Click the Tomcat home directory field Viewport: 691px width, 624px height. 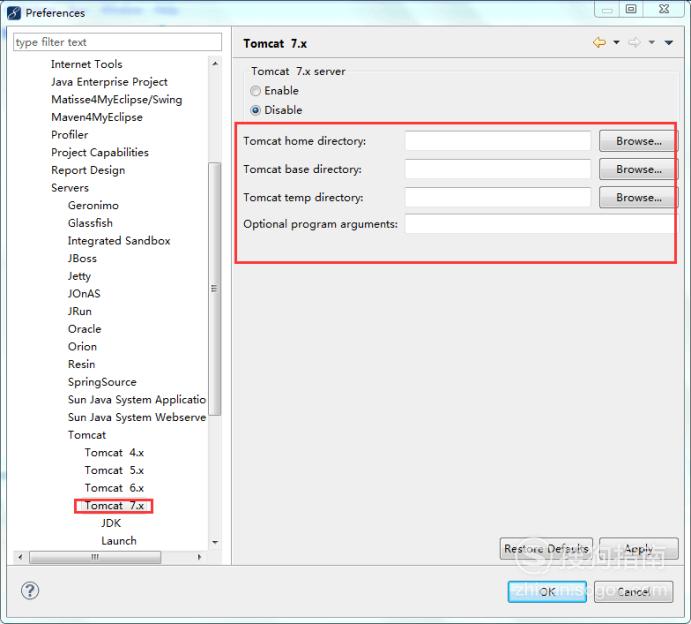click(x=498, y=141)
